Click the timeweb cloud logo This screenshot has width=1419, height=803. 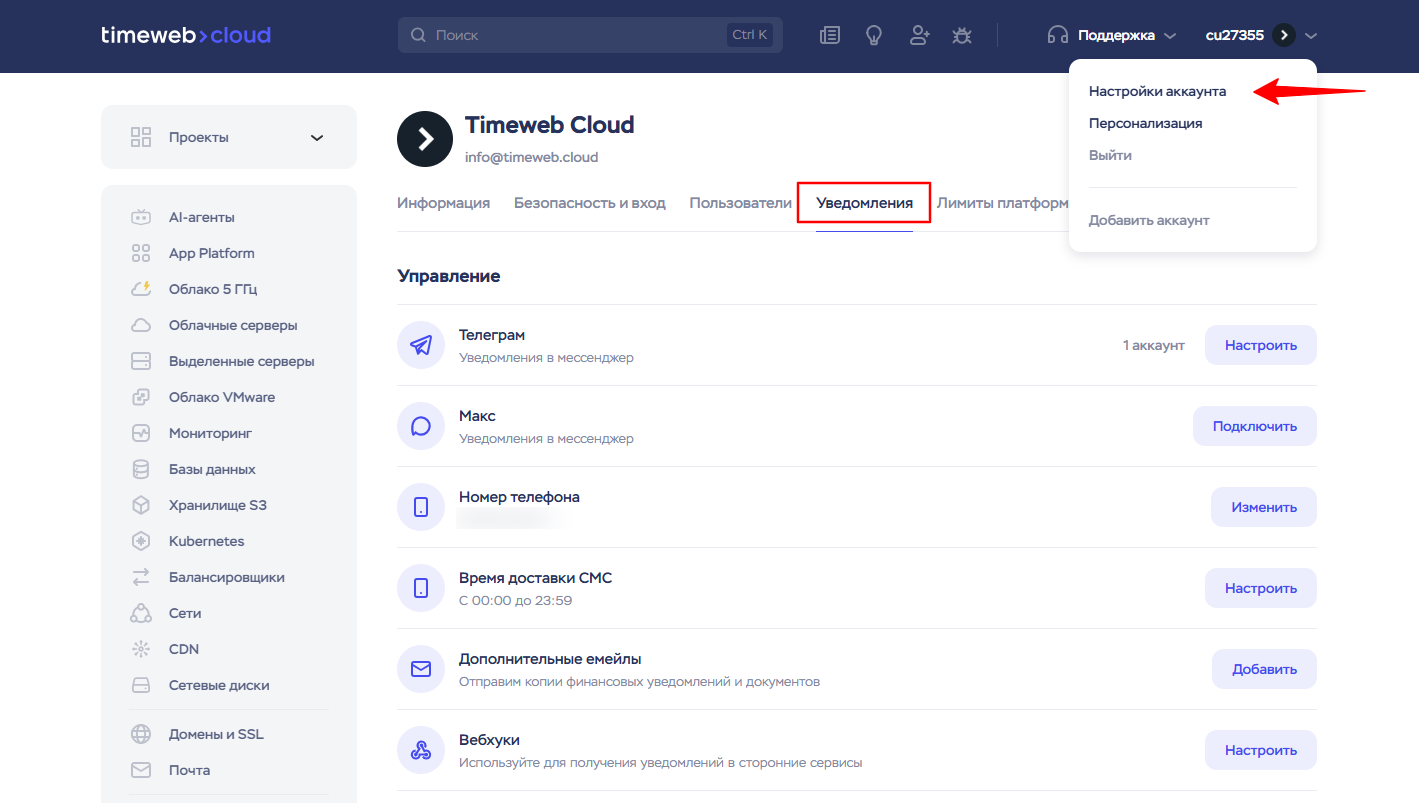[186, 35]
